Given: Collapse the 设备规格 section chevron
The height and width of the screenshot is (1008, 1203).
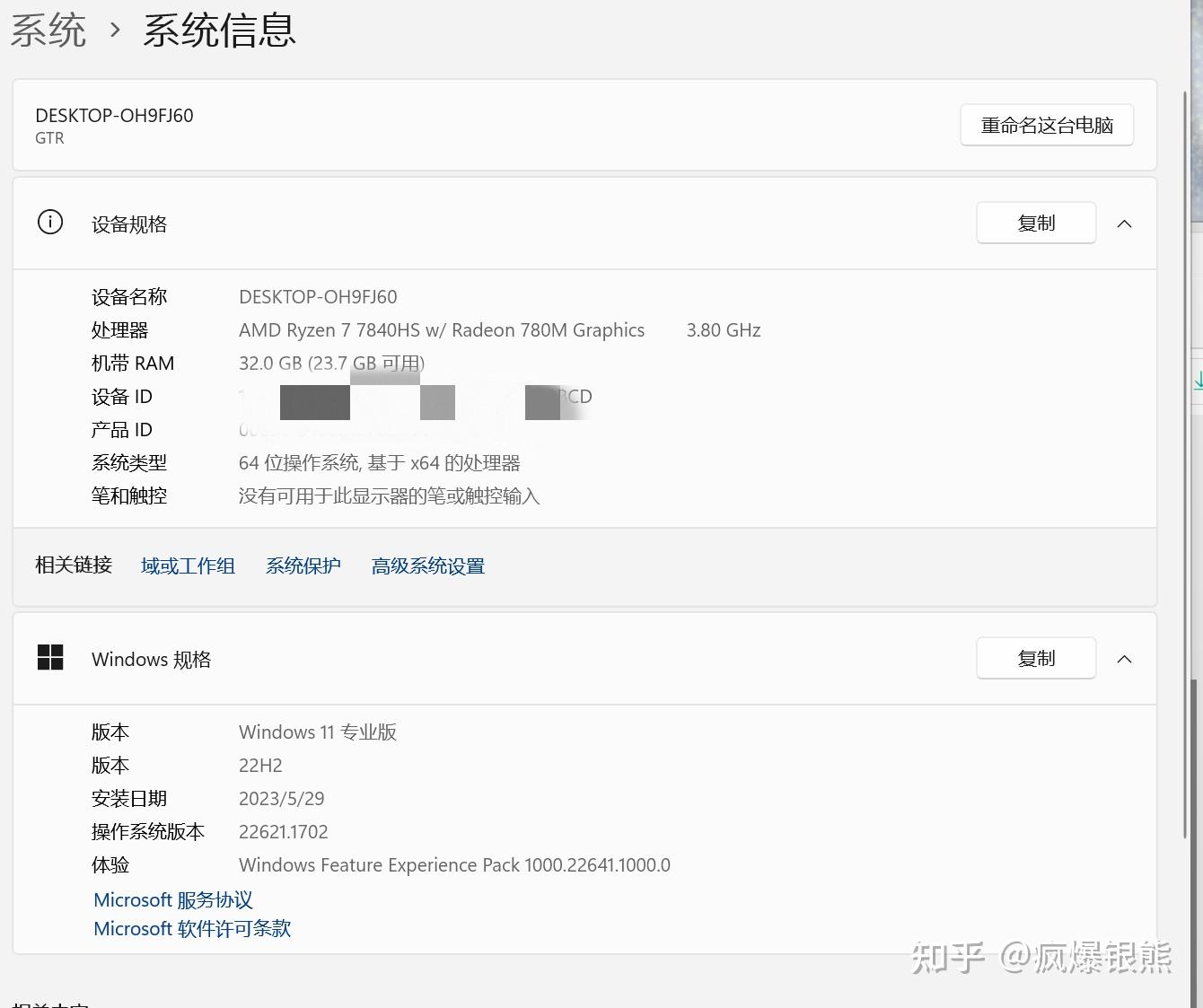Looking at the screenshot, I should point(1124,224).
